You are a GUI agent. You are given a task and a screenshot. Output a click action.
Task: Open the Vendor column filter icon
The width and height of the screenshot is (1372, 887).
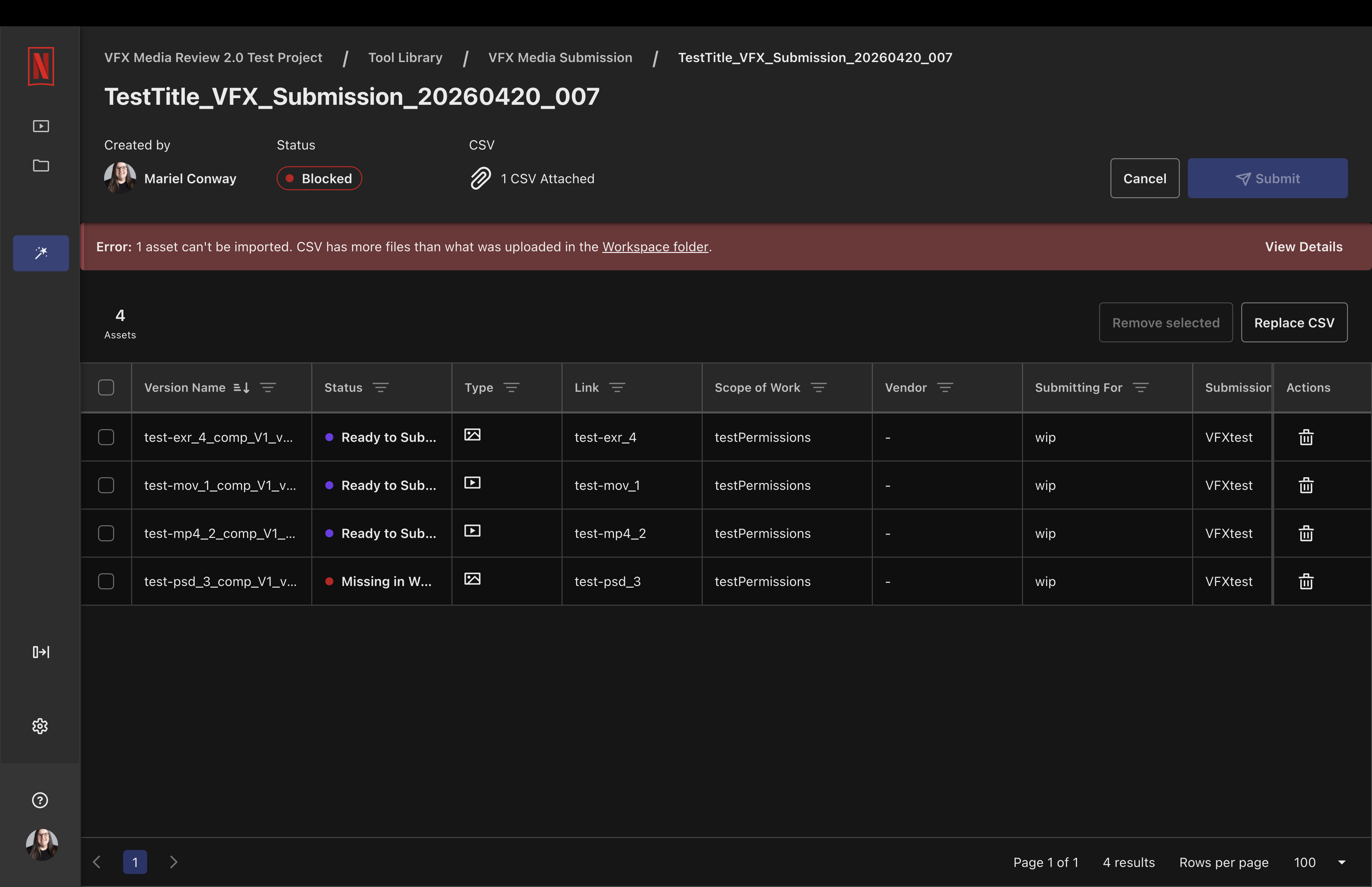(x=945, y=388)
